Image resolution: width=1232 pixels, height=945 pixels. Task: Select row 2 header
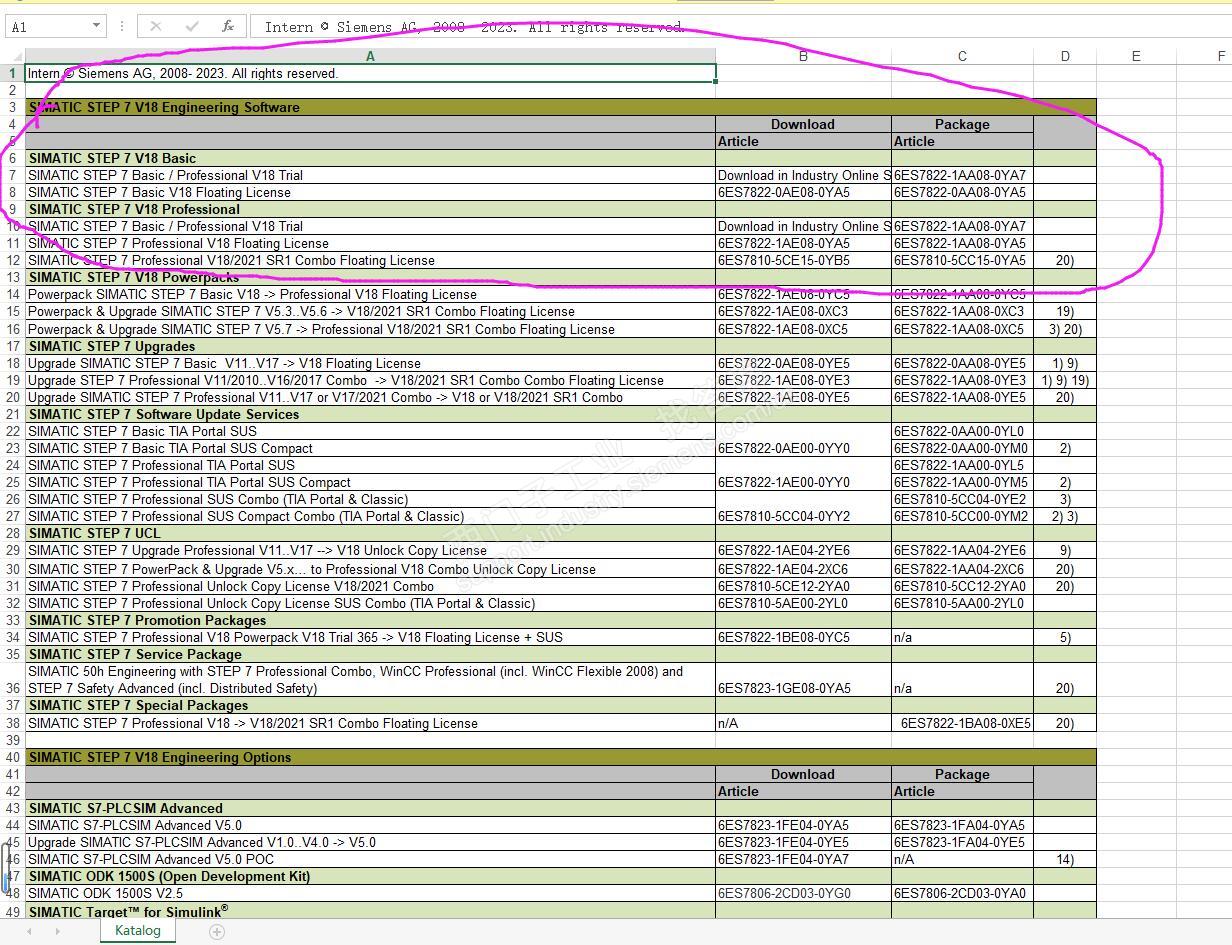click(13, 90)
